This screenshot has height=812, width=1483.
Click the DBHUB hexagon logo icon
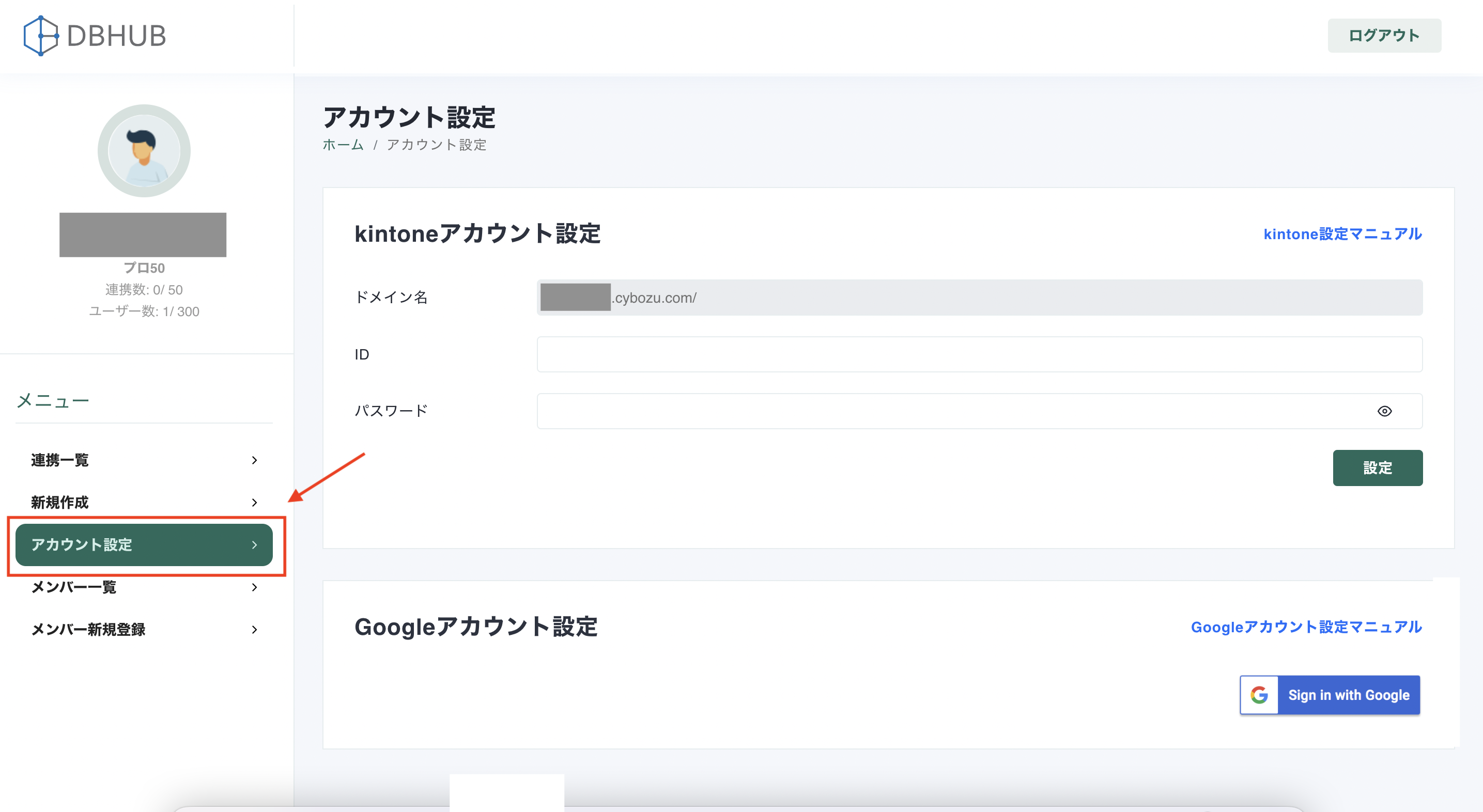pyautogui.click(x=40, y=36)
